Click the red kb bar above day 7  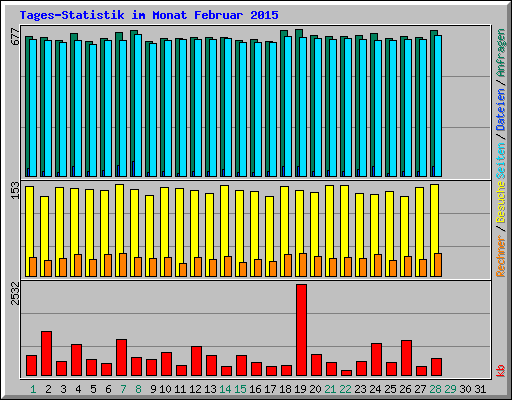121,358
